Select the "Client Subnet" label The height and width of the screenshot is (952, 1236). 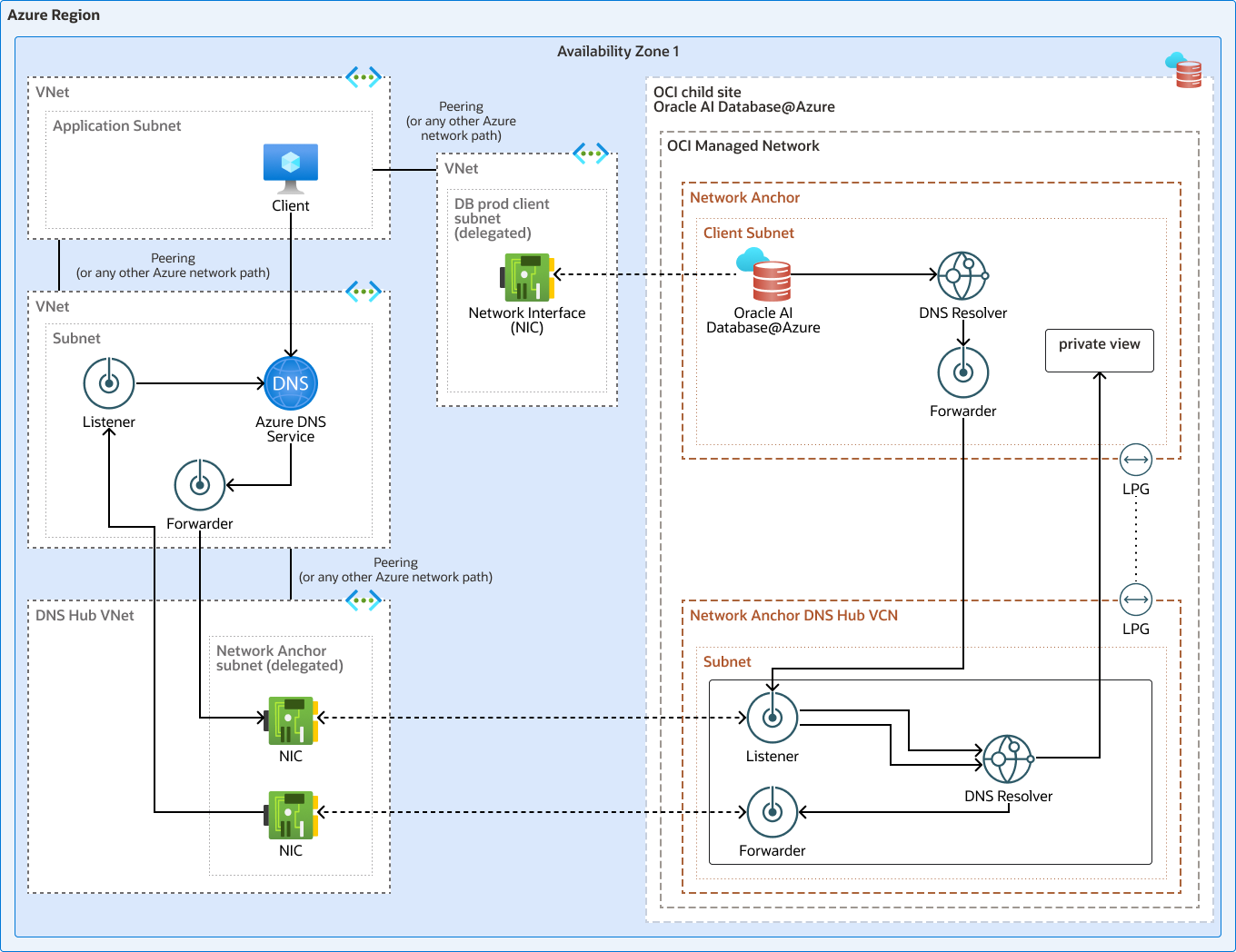[749, 233]
